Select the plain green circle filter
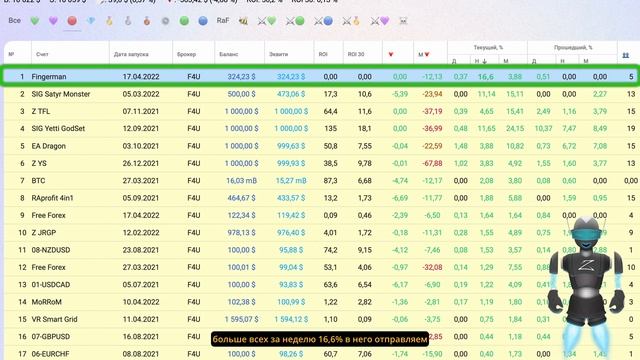 click(184, 21)
